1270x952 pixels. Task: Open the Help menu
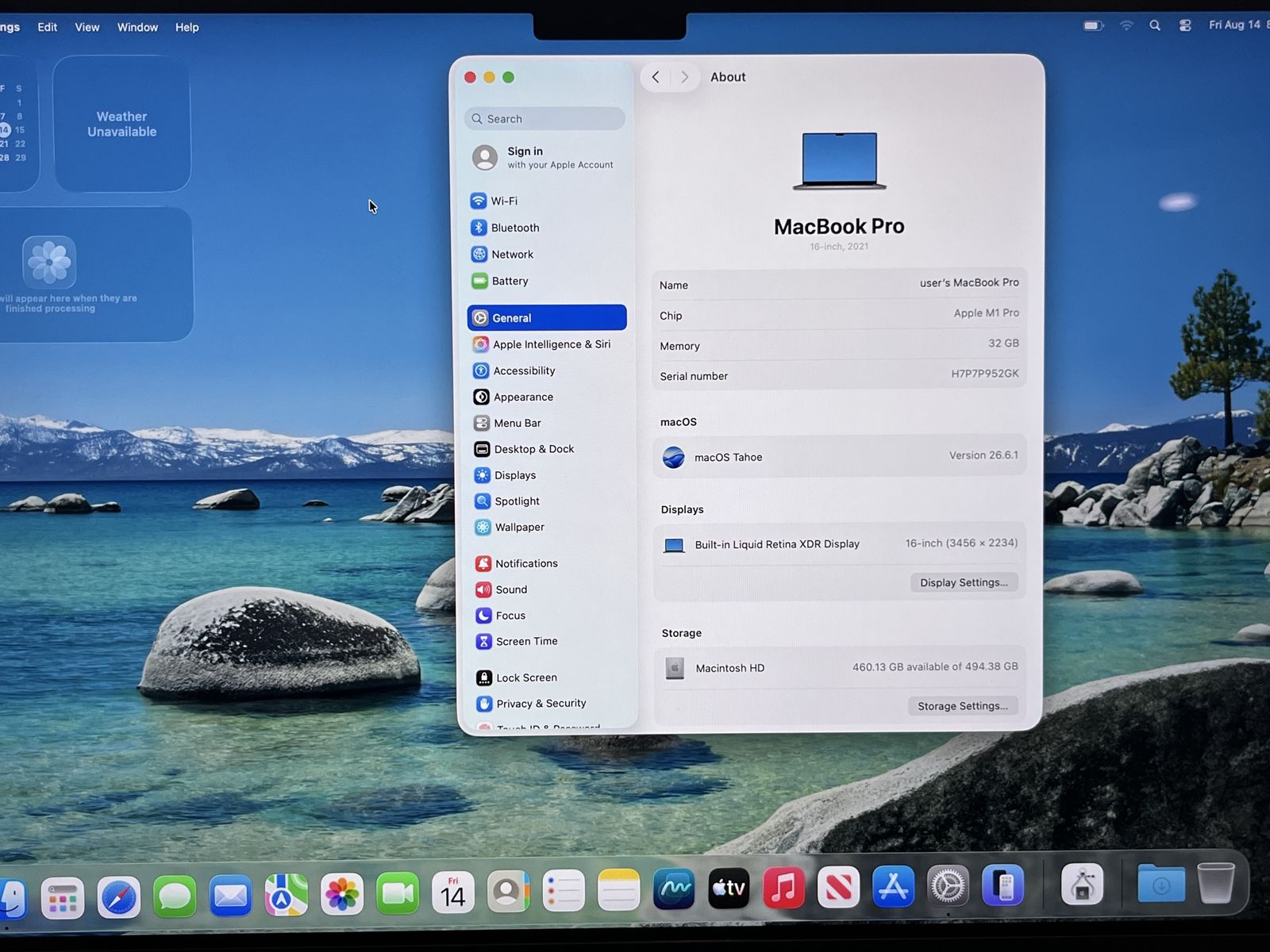tap(187, 27)
